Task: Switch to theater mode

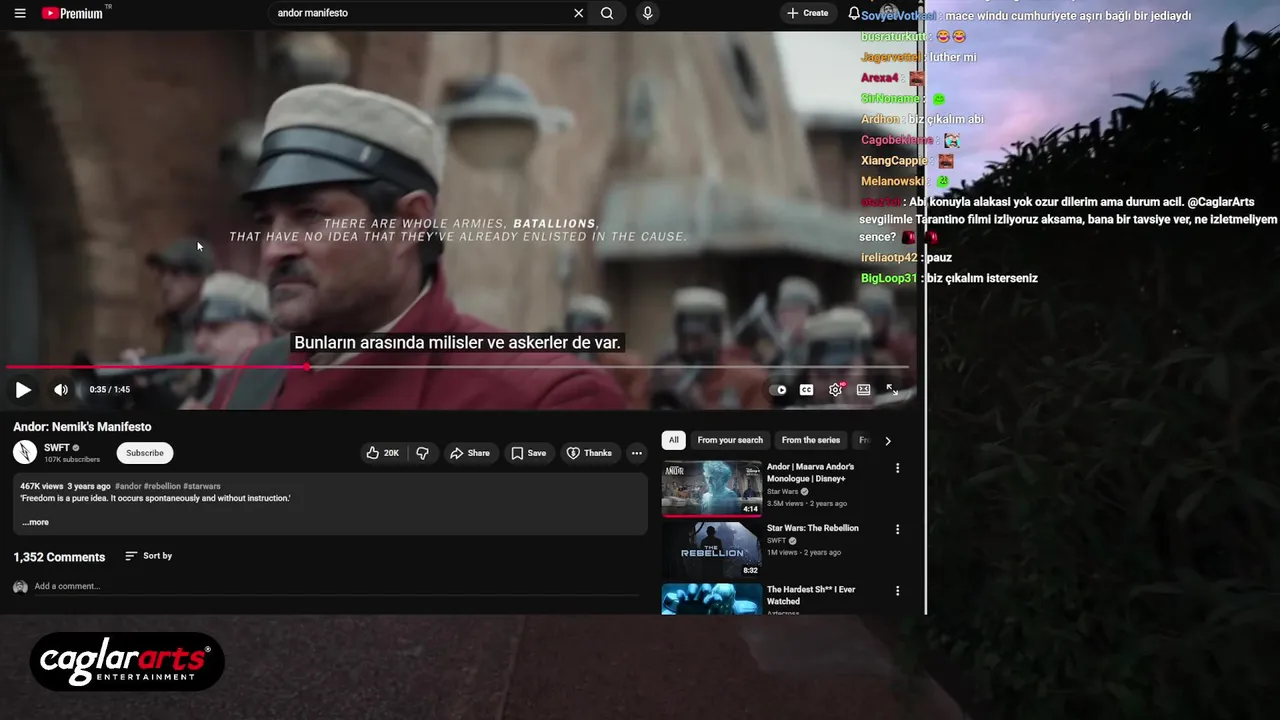Action: point(863,390)
